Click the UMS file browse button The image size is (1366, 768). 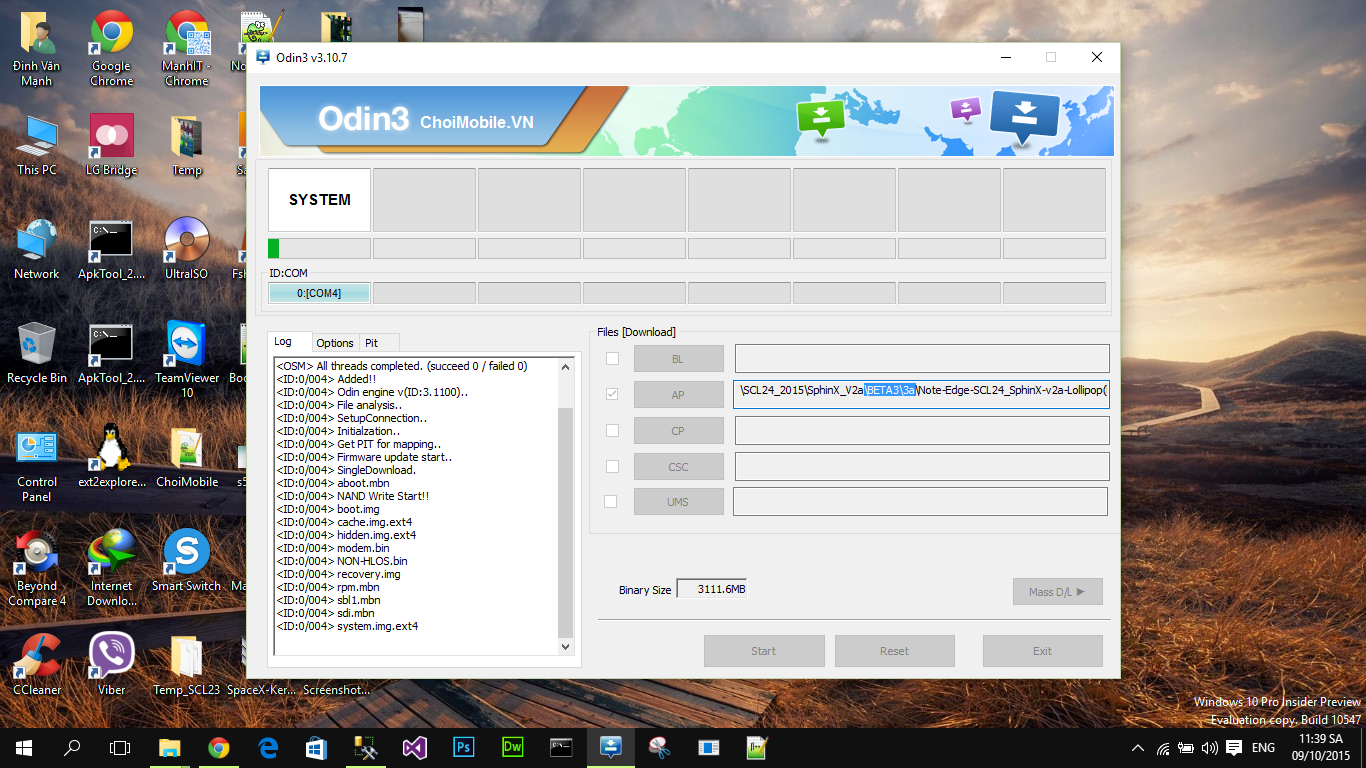(678, 501)
